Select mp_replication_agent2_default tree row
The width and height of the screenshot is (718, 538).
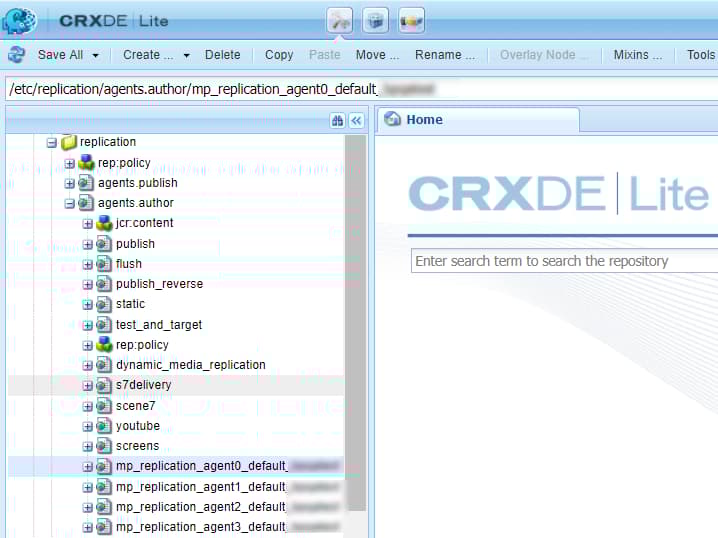pyautogui.click(x=176, y=507)
